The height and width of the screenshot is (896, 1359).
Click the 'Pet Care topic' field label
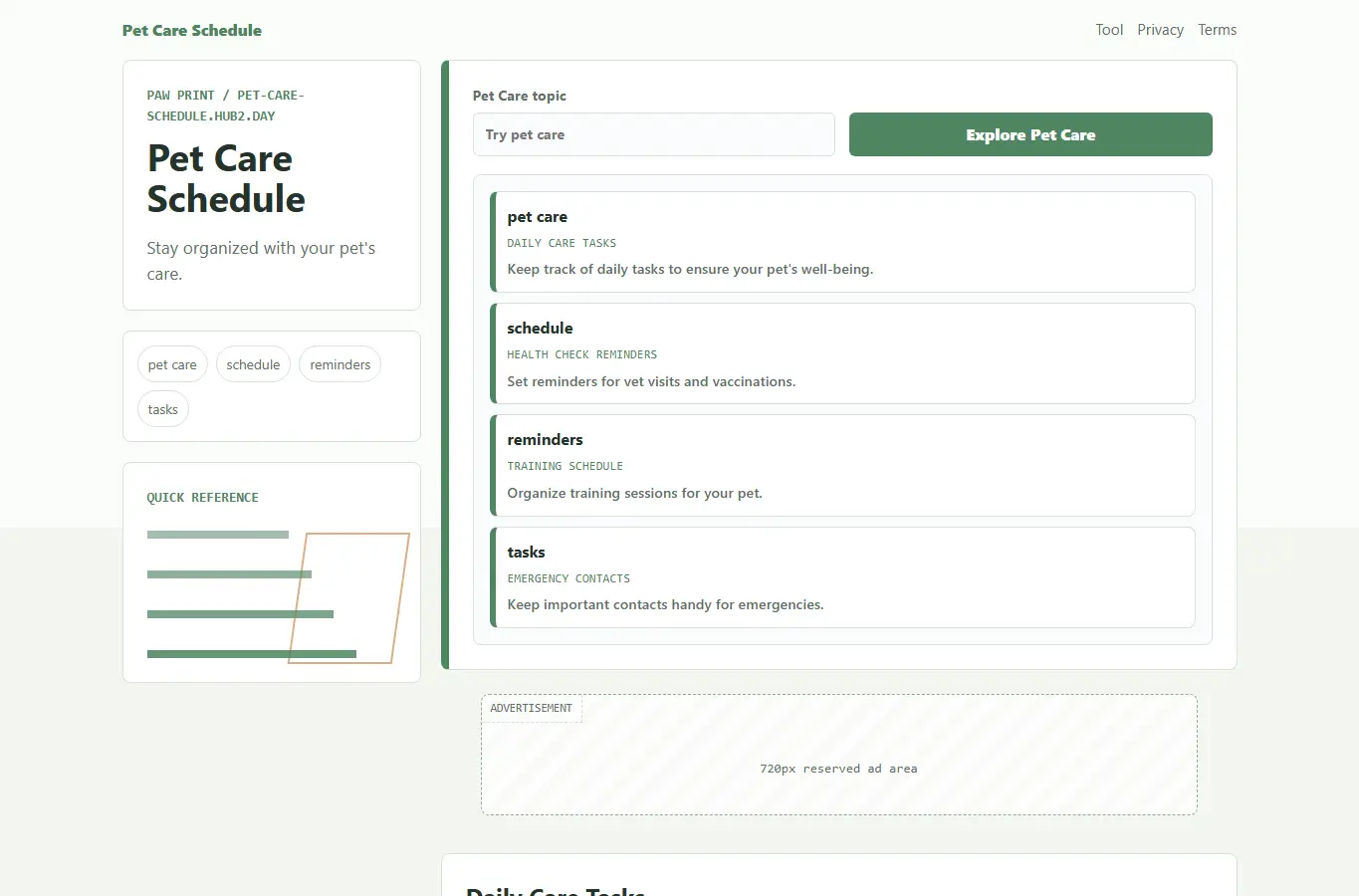[x=519, y=96]
